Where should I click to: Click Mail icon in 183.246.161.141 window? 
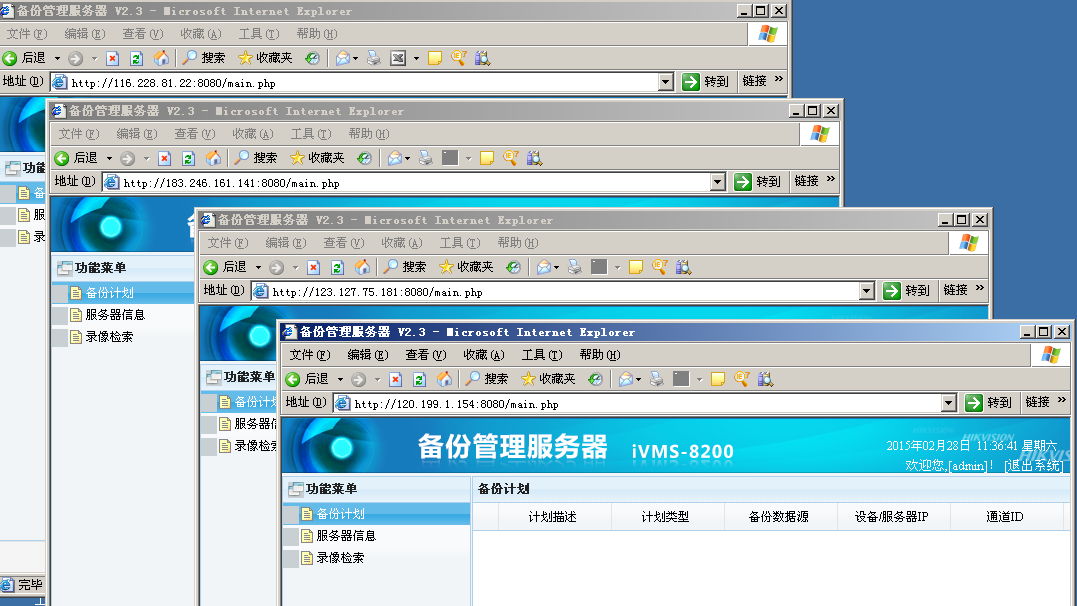pos(395,158)
